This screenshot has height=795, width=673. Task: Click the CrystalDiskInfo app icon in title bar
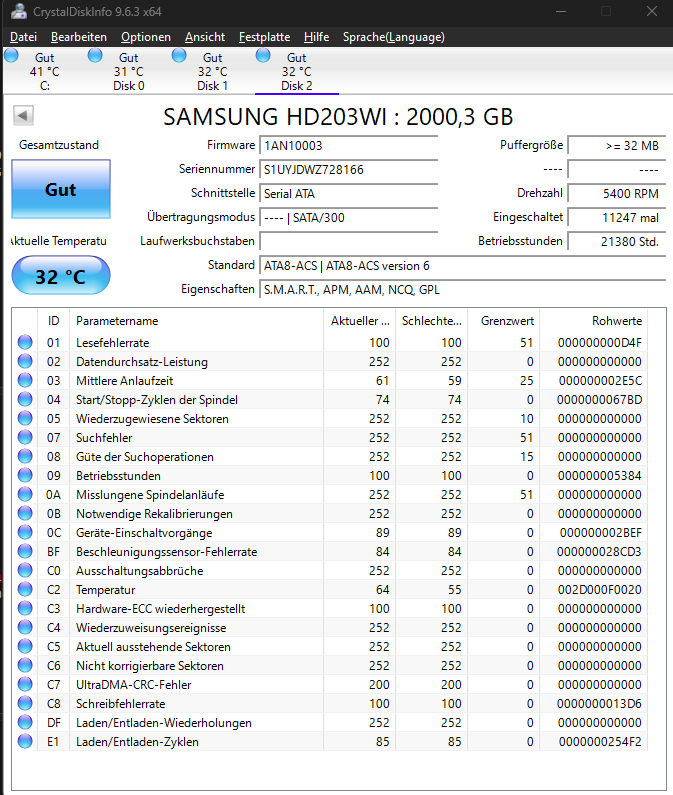coord(19,11)
